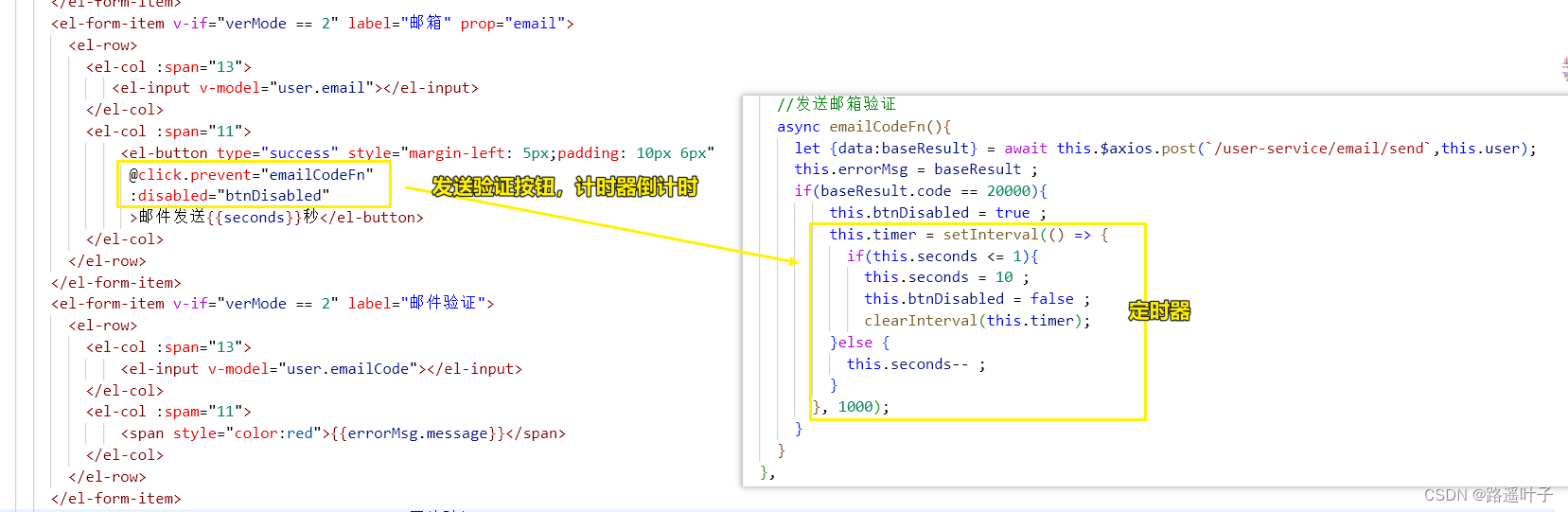Click the this.errorMsg = baseResult line
The image size is (1568, 512).
(915, 169)
